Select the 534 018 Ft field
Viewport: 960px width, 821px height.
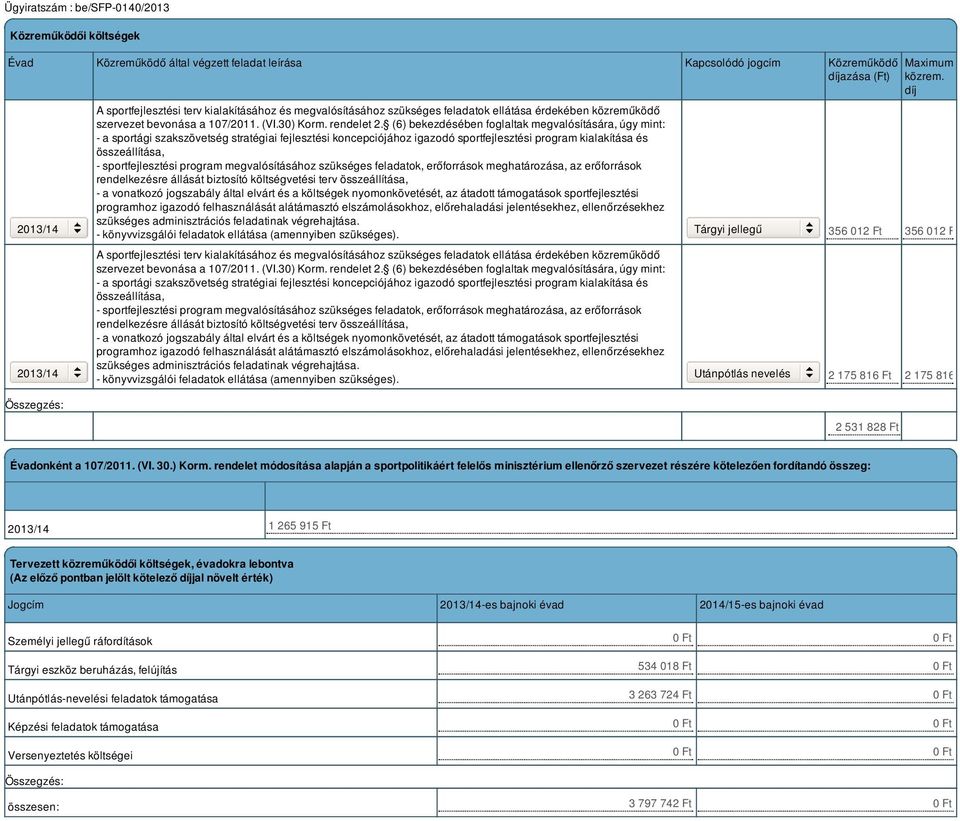pyautogui.click(x=566, y=666)
